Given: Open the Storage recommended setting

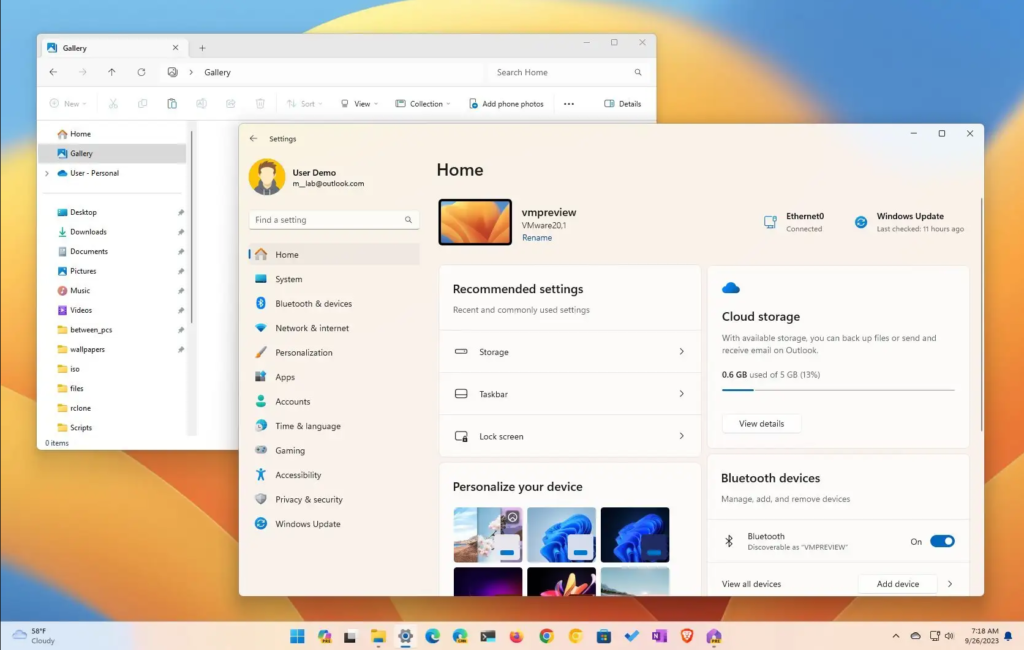Looking at the screenshot, I should [x=569, y=351].
